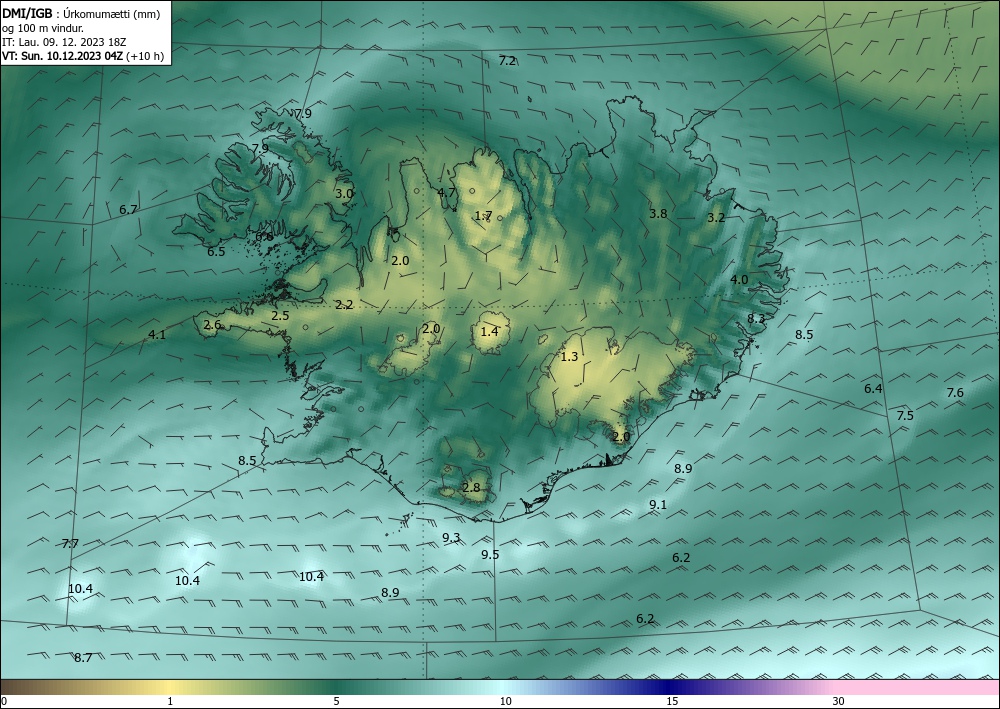Click the 'DMI/IGB : Úrkomumætti (mm)' title text

(81, 14)
